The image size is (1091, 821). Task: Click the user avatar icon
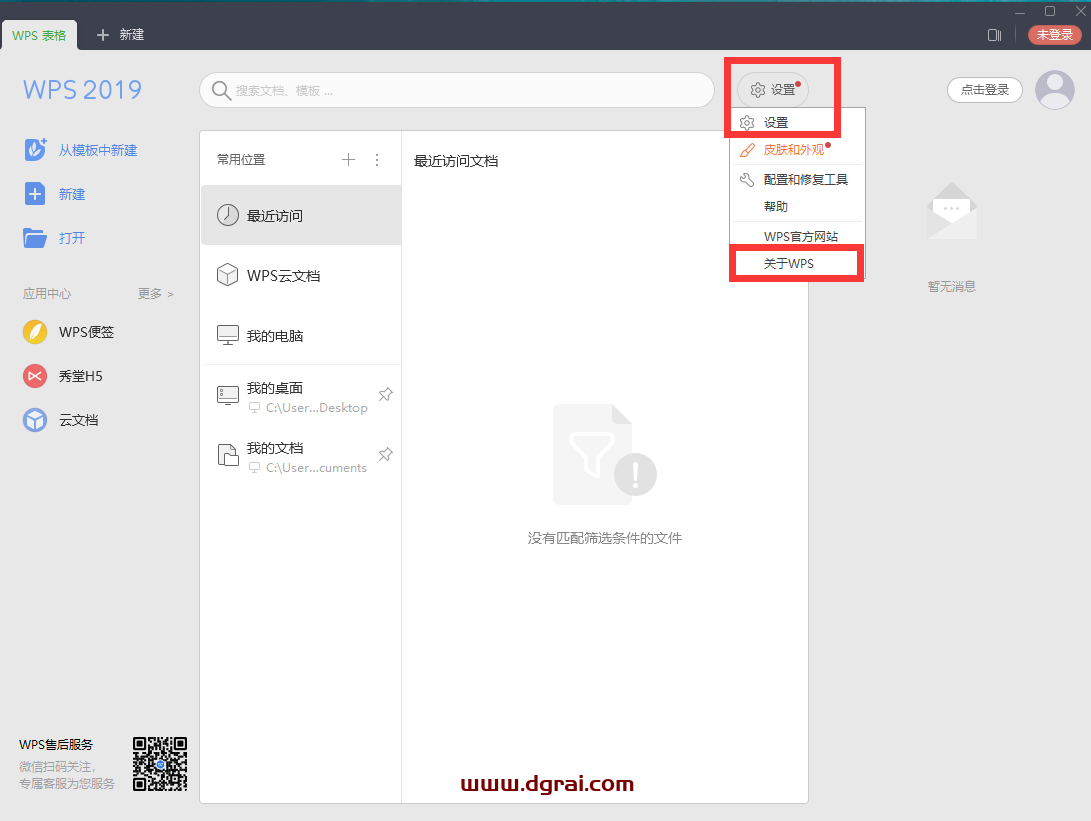click(x=1055, y=90)
